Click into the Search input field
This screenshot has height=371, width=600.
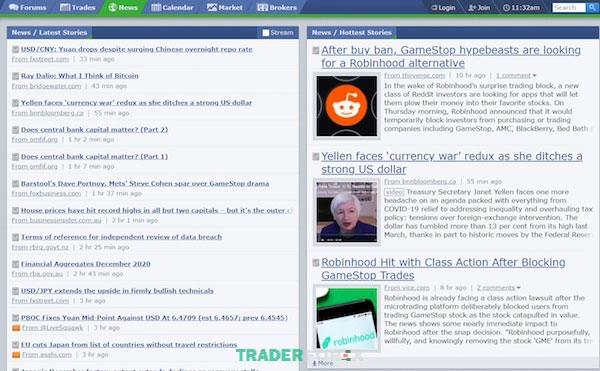pyautogui.click(x=569, y=7)
